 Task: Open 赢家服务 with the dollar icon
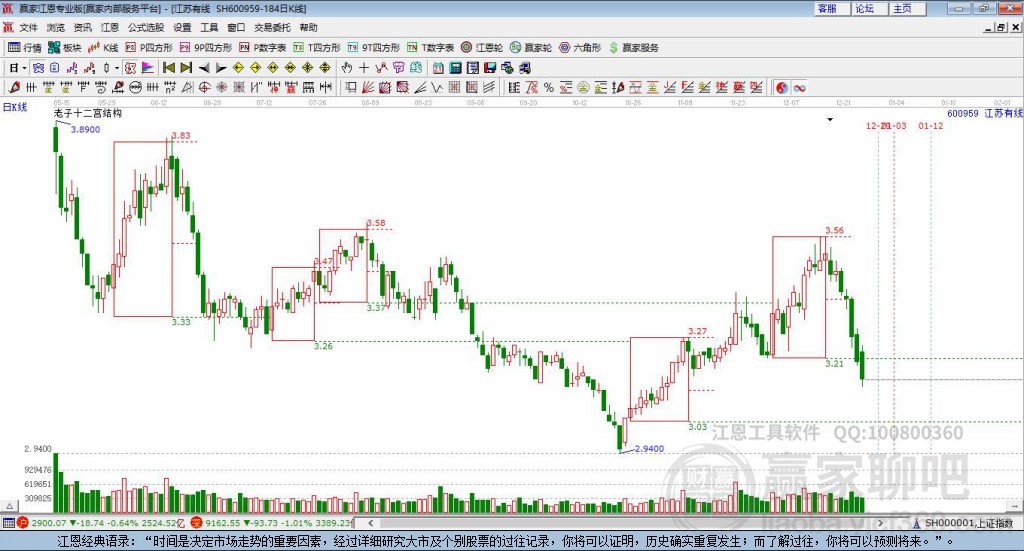click(633, 48)
